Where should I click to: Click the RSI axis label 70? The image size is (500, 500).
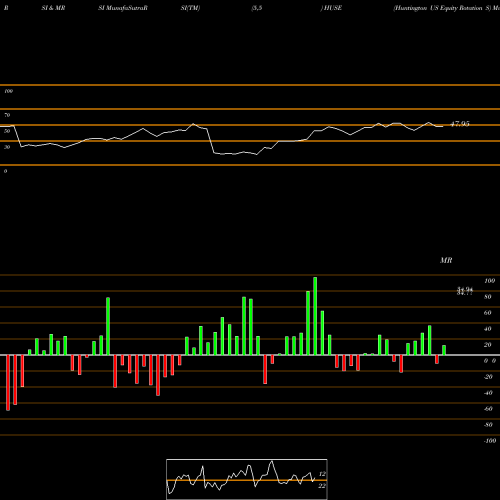7,115
